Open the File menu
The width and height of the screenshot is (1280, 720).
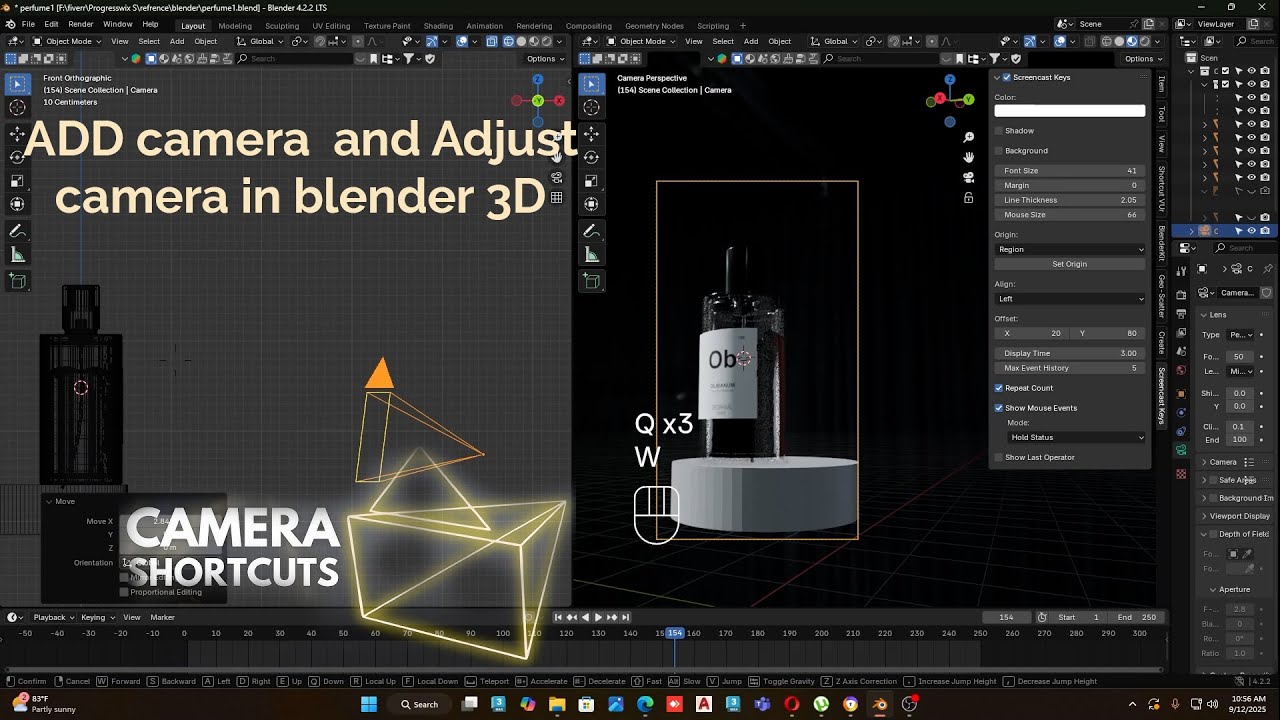[x=28, y=24]
